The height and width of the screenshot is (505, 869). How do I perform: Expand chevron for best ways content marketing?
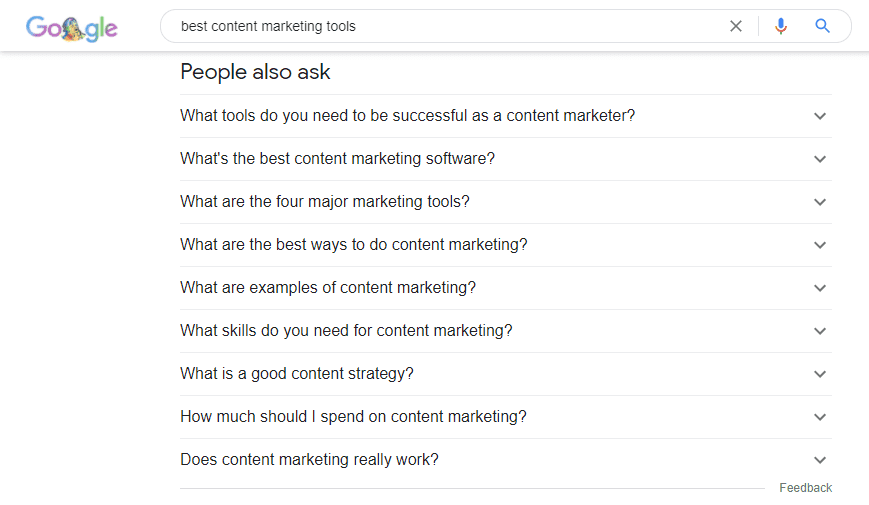point(820,245)
